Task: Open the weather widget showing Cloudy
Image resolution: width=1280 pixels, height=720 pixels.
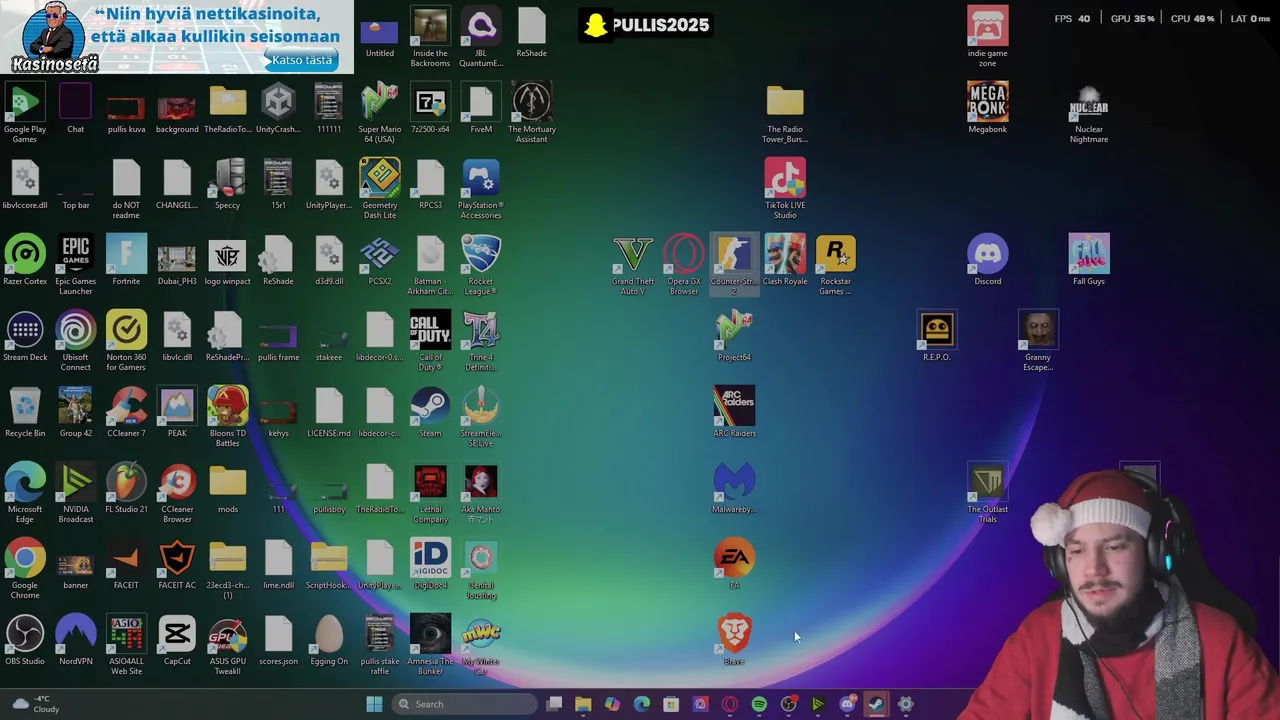Action: 35,704
